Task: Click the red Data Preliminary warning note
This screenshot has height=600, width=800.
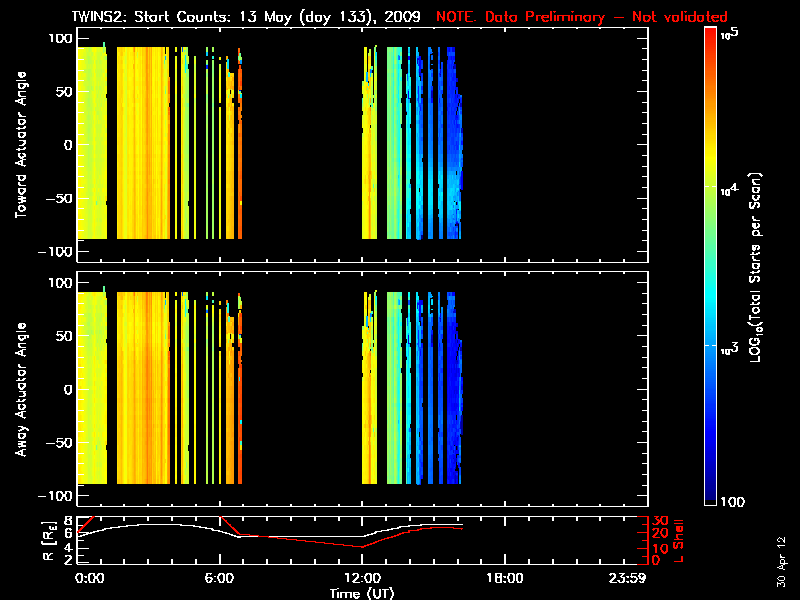Action: coord(582,17)
